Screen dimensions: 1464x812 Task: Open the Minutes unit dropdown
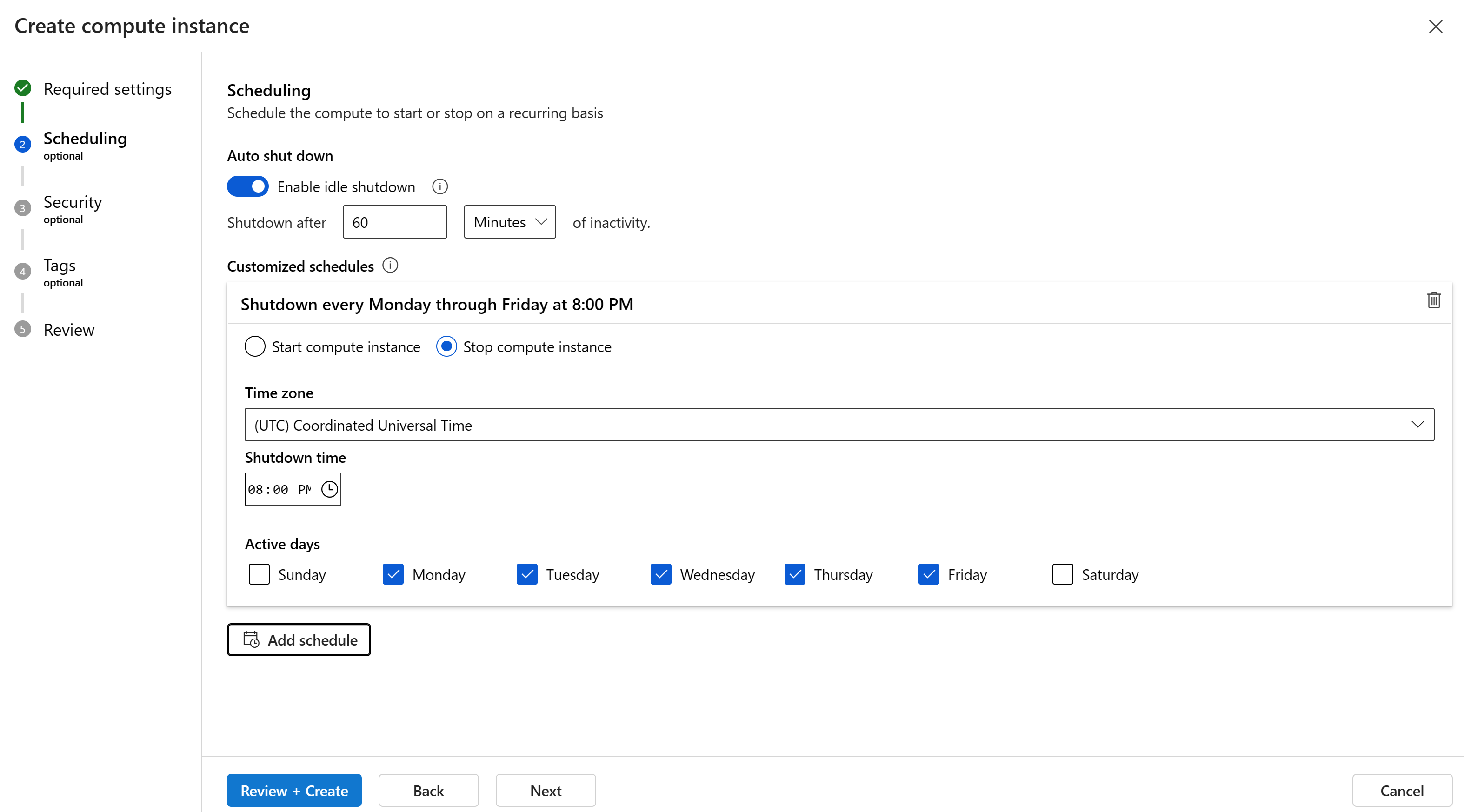[x=510, y=222]
